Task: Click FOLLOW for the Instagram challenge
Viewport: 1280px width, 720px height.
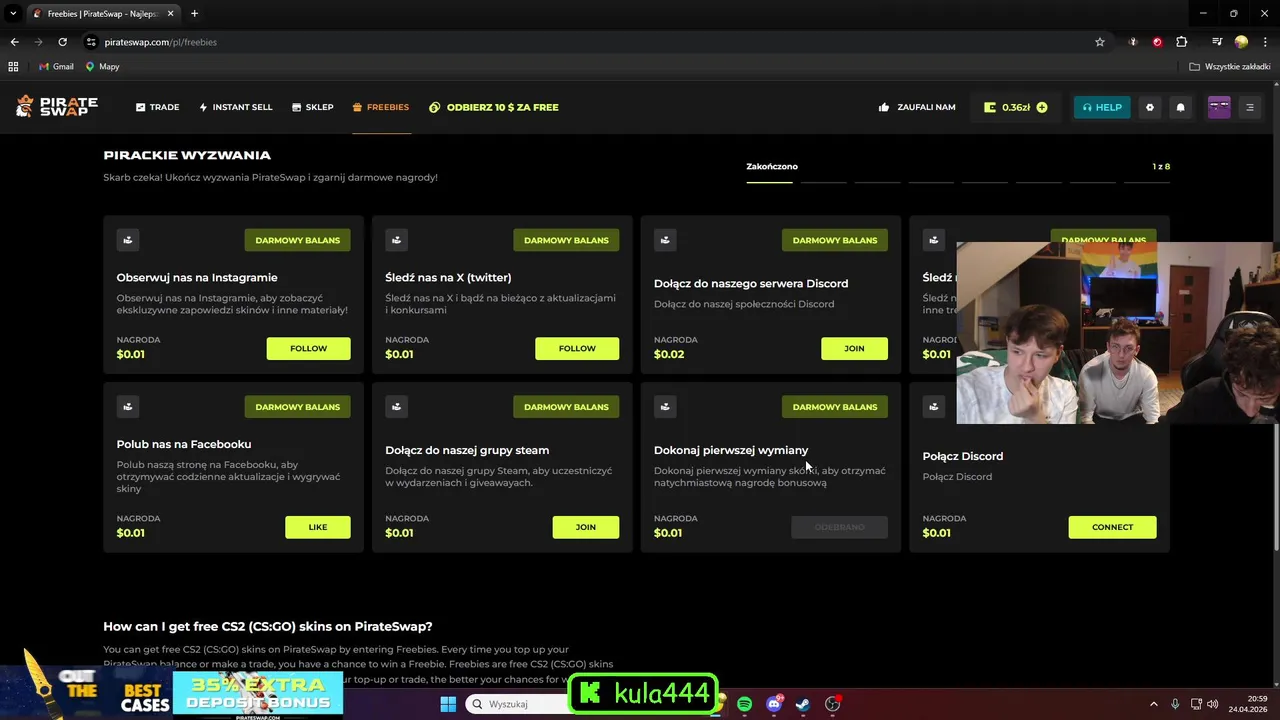Action: [x=309, y=348]
